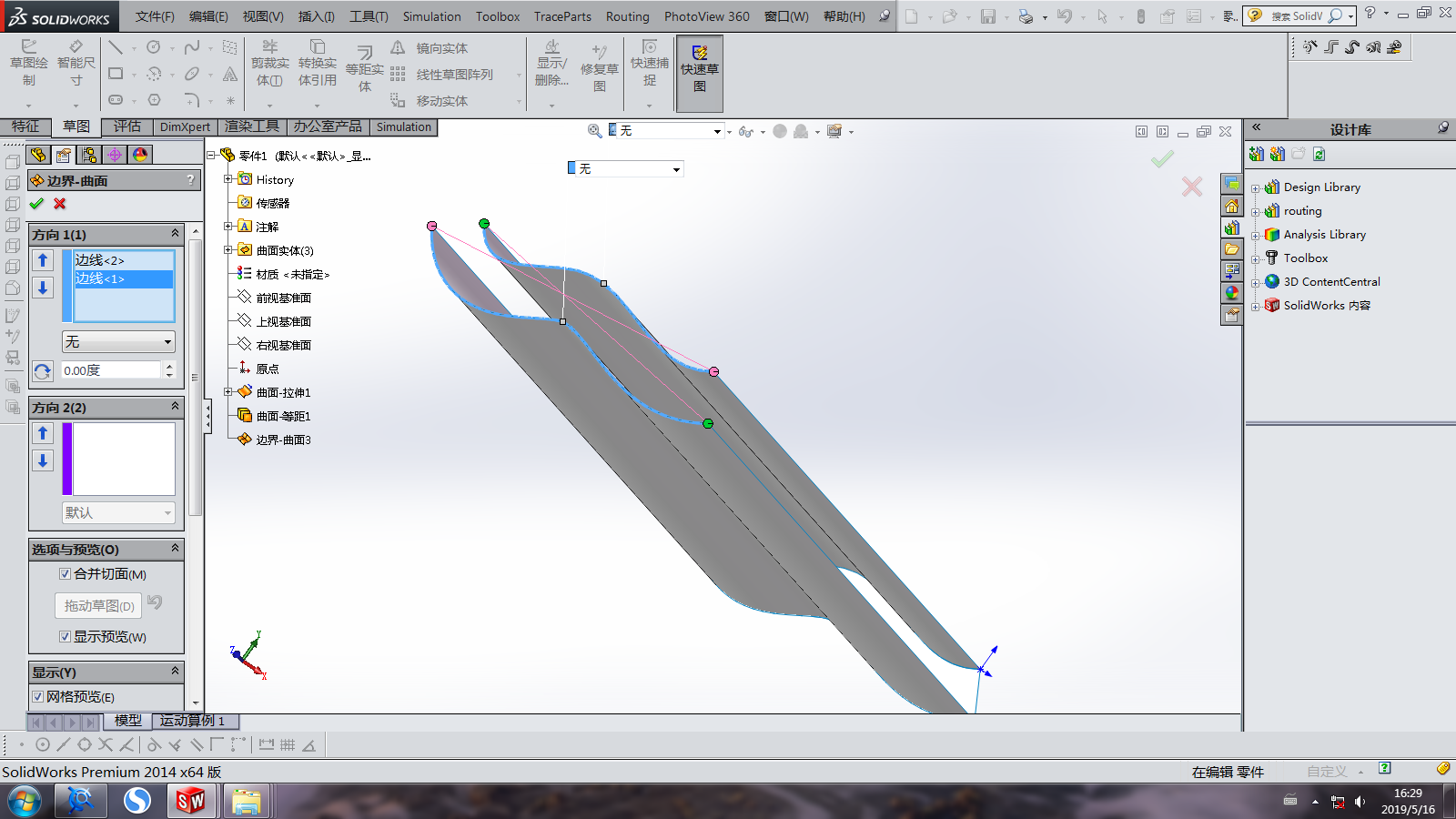1456x819 pixels.
Task: Click the green checkmark to accept Boundary-Surface
Action: pos(36,204)
